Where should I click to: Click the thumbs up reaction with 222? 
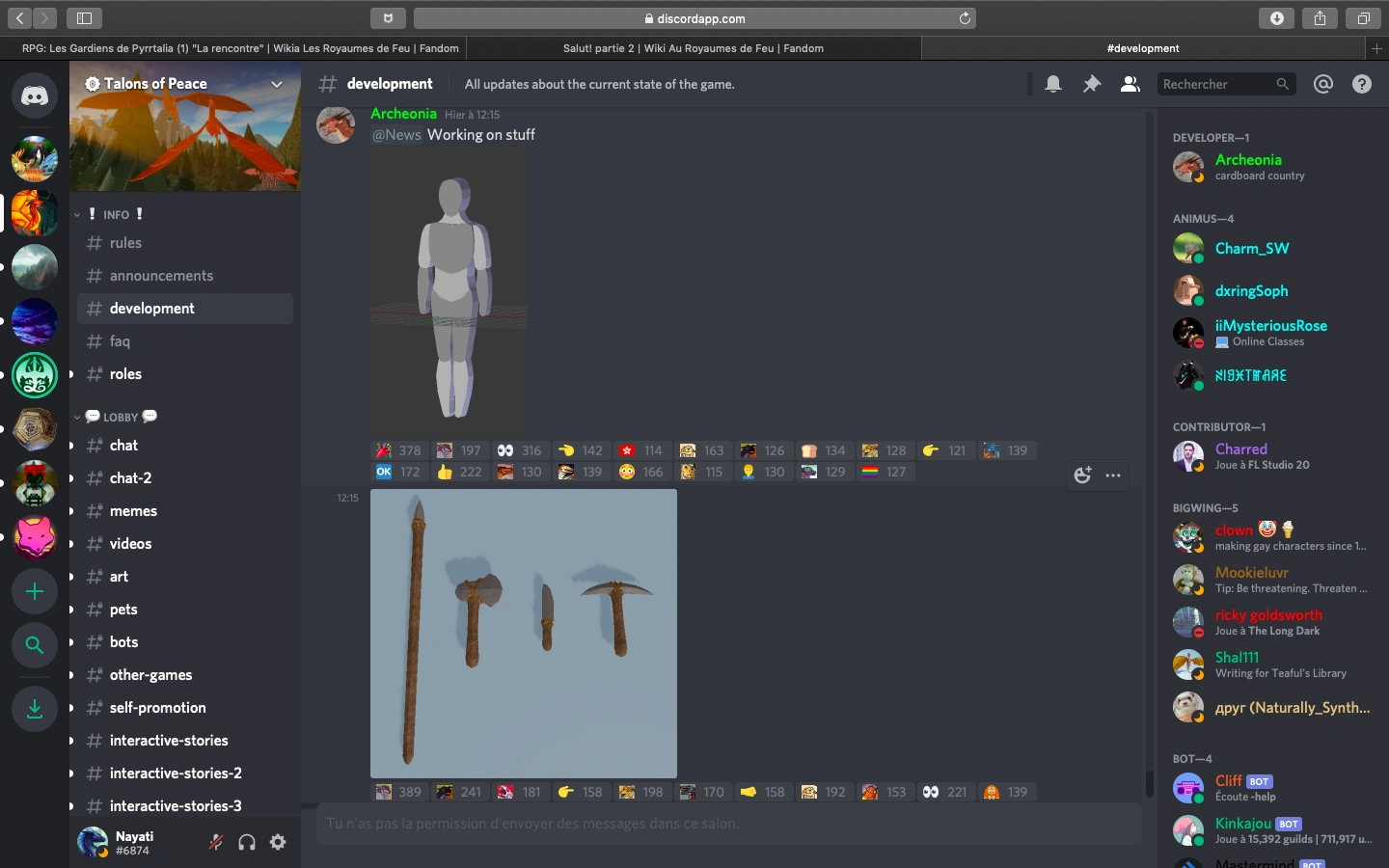[x=459, y=472]
